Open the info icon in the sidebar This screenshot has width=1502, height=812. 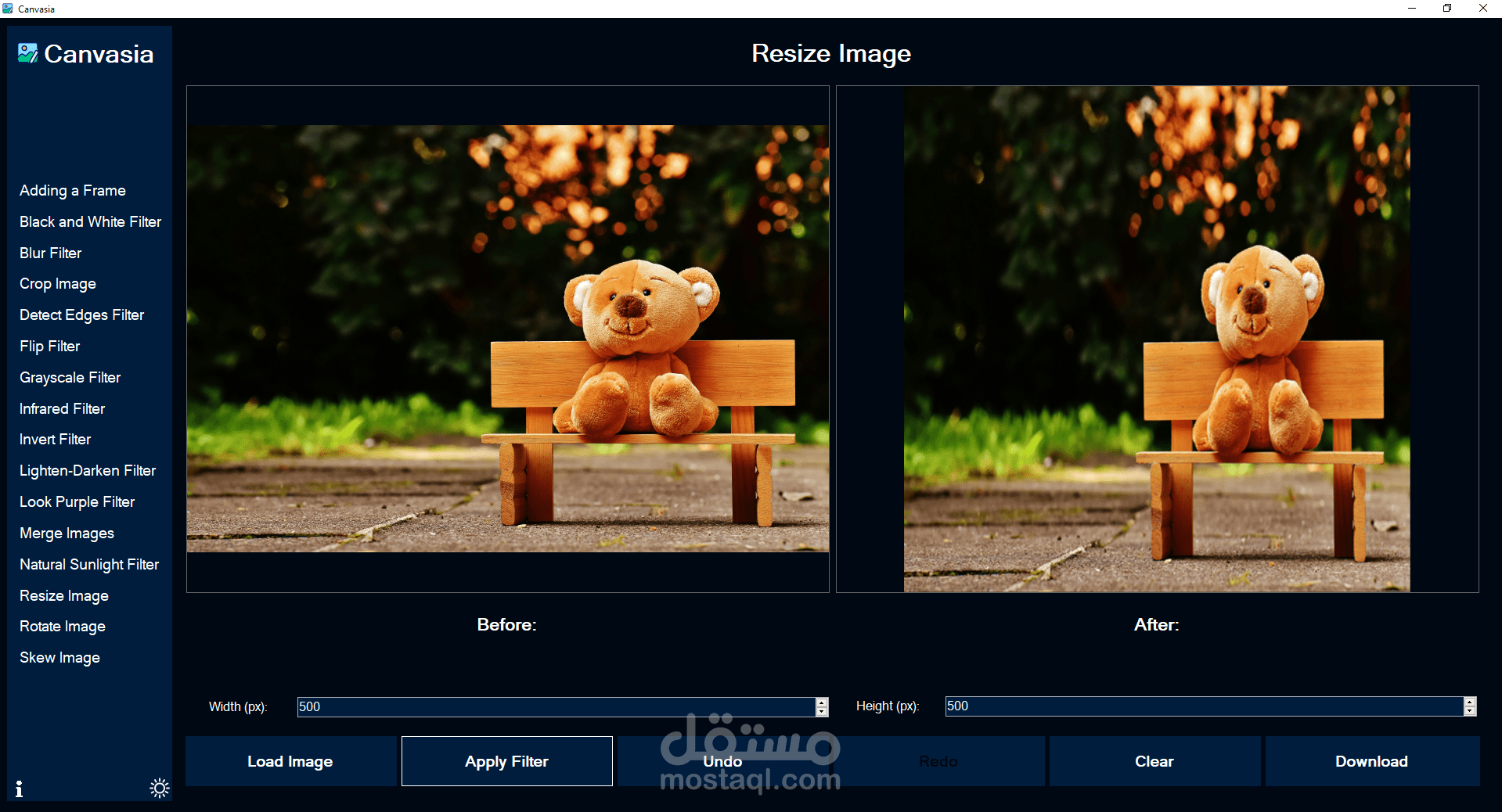(19, 789)
